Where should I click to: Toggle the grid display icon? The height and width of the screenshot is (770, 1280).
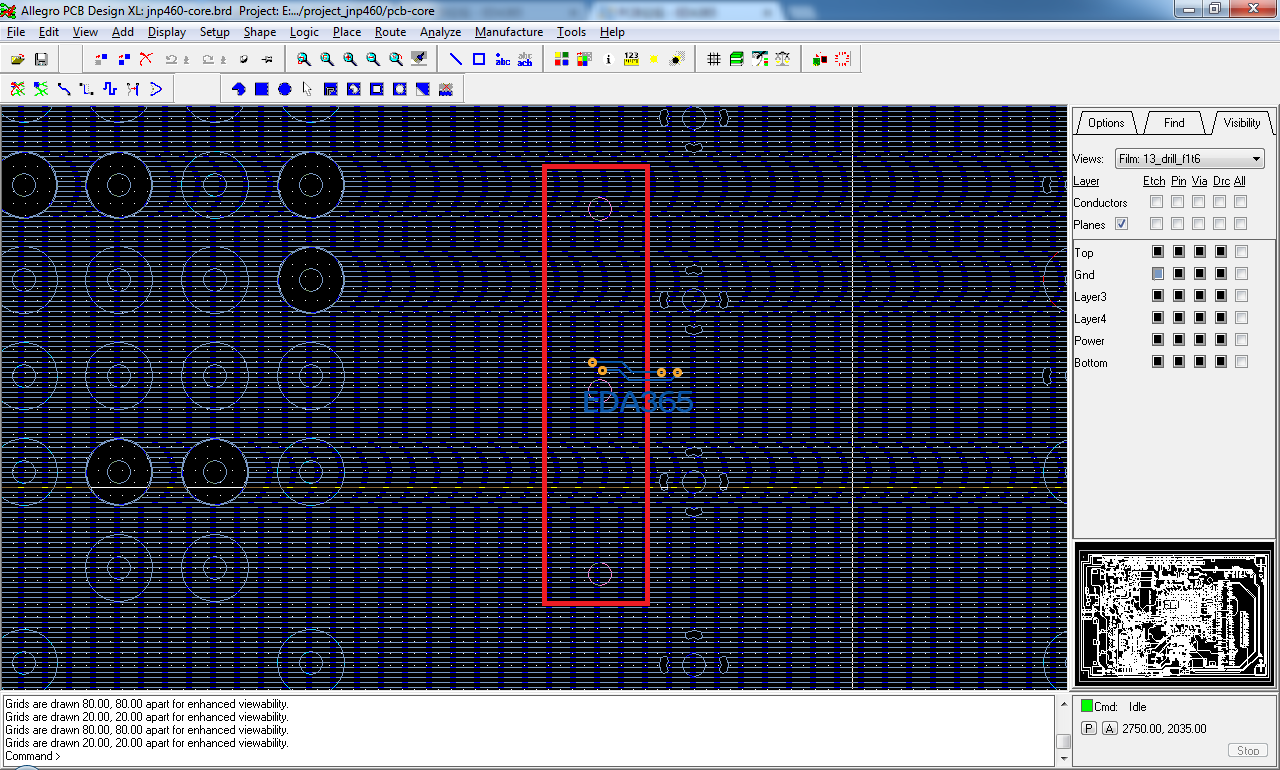click(714, 60)
